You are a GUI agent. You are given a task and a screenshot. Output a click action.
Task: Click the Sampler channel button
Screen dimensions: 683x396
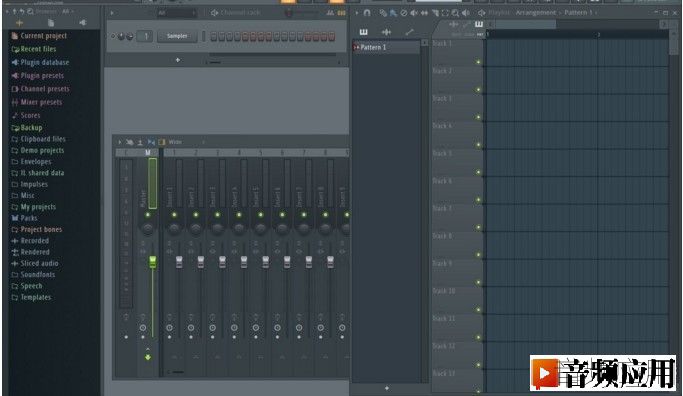tap(177, 36)
